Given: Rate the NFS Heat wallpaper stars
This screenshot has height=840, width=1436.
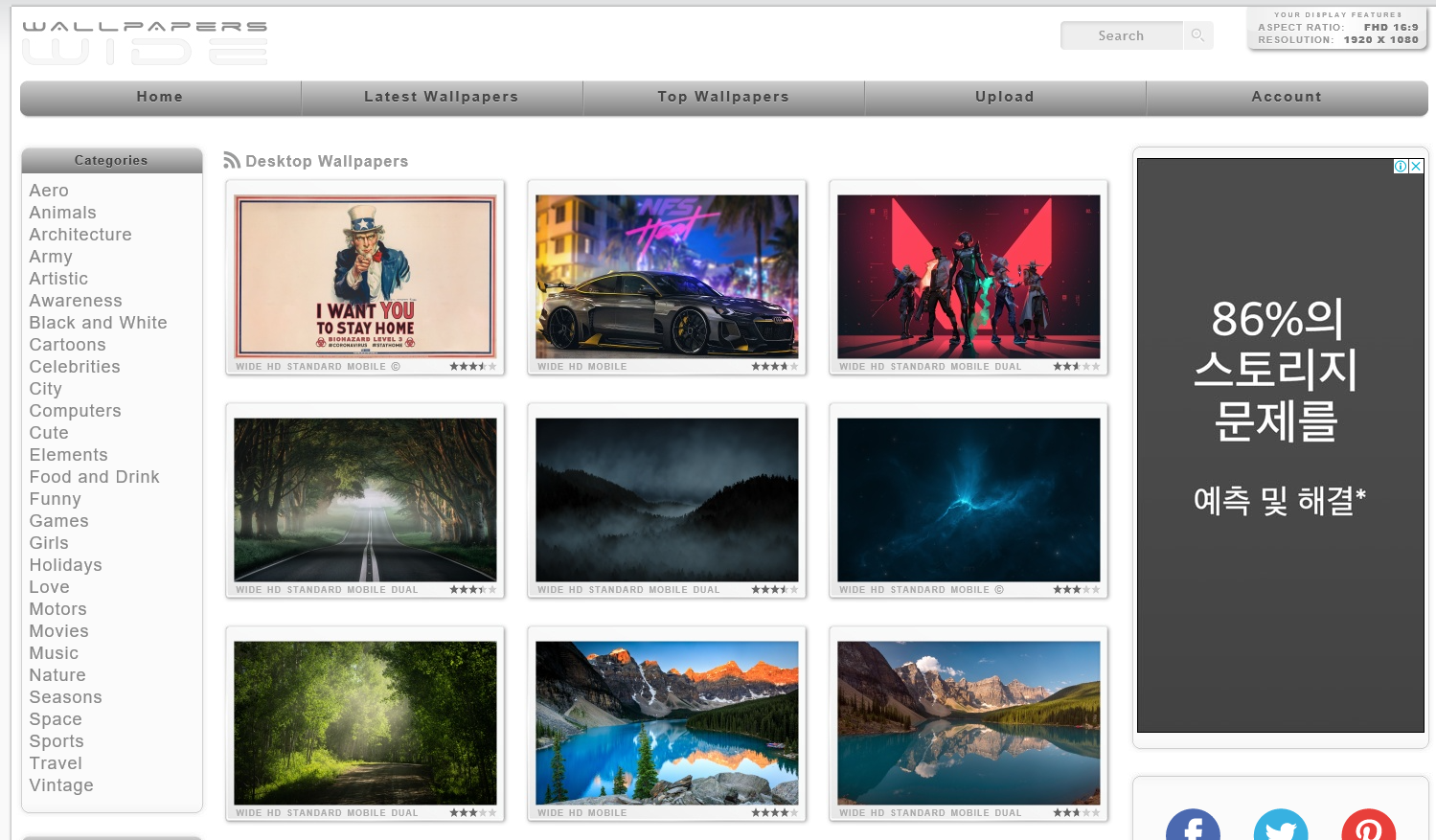Looking at the screenshot, I should click(x=775, y=367).
